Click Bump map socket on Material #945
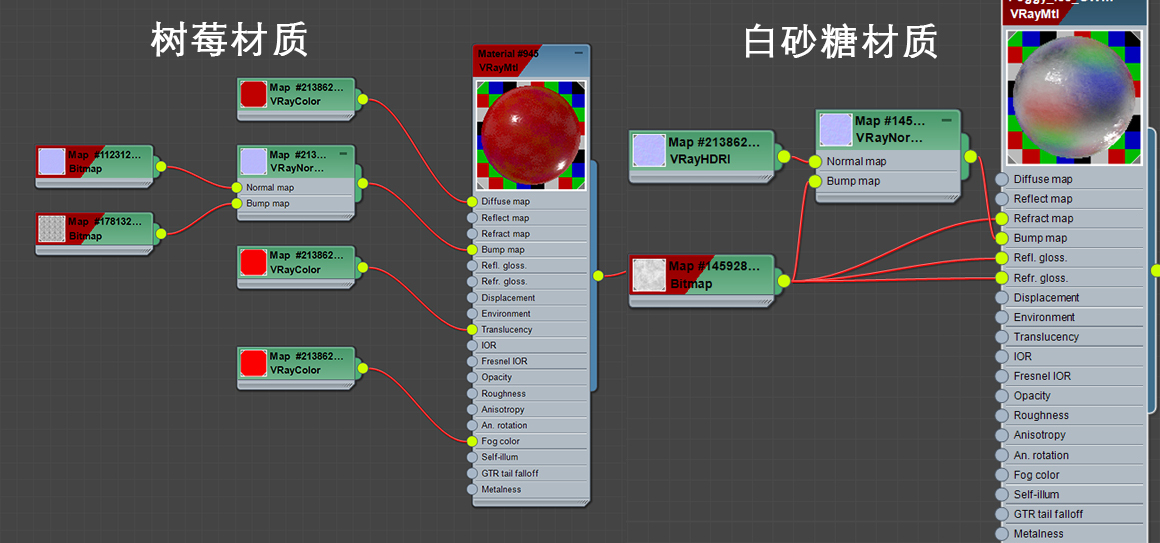The width and height of the screenshot is (1160, 543). tap(472, 249)
